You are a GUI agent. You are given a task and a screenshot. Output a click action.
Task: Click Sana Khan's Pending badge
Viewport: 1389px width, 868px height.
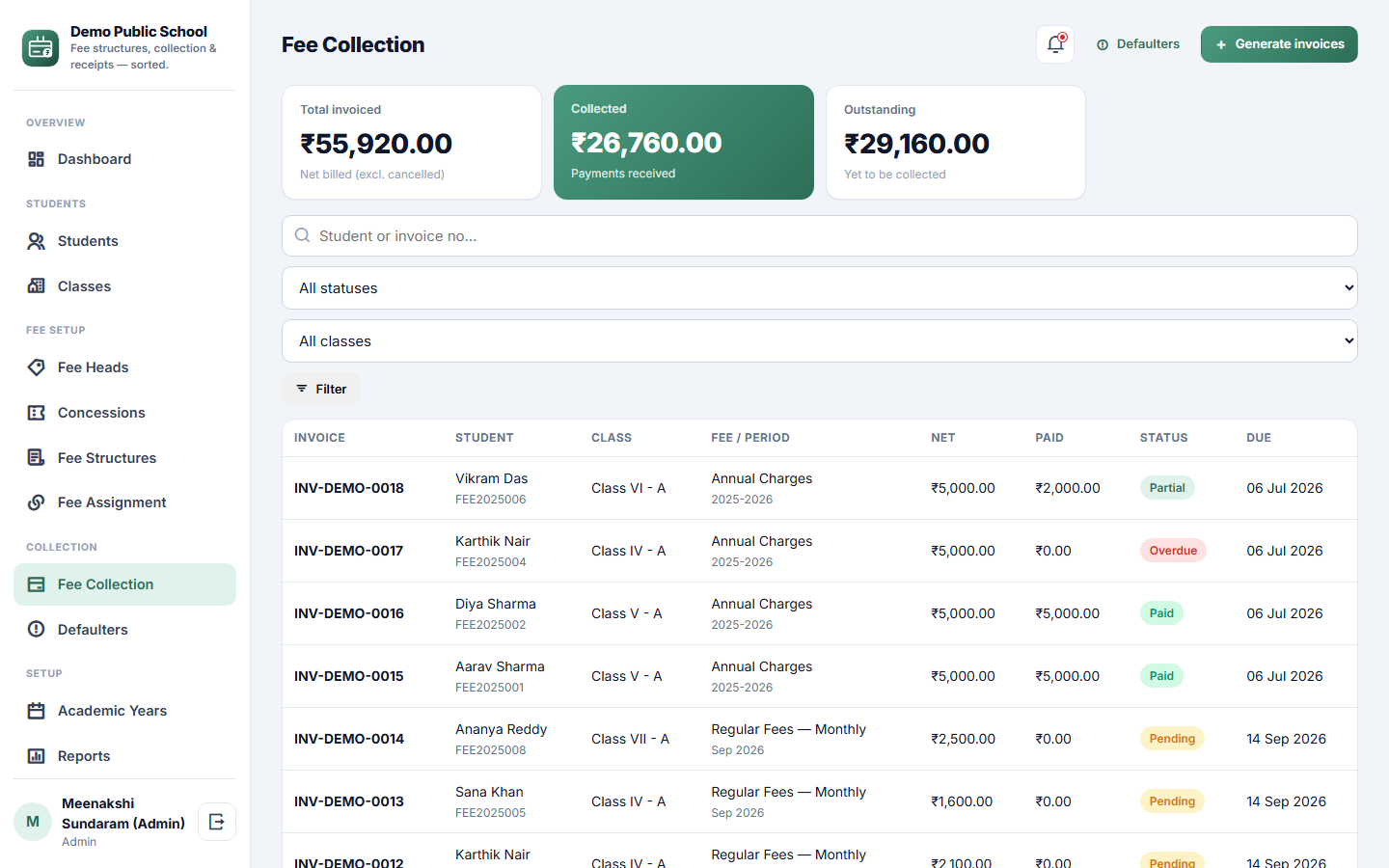tap(1172, 801)
